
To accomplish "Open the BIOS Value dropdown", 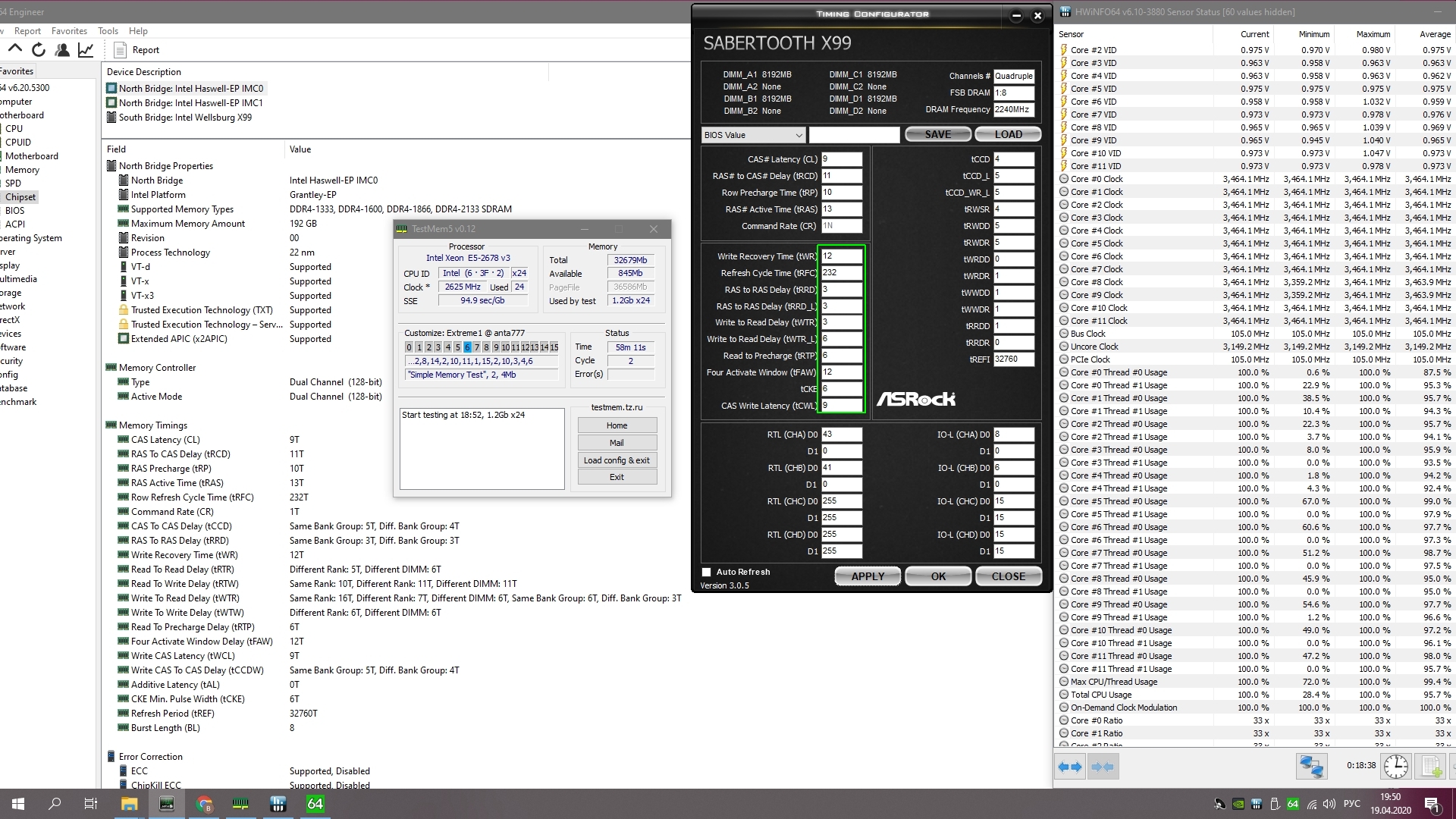I will coord(753,135).
